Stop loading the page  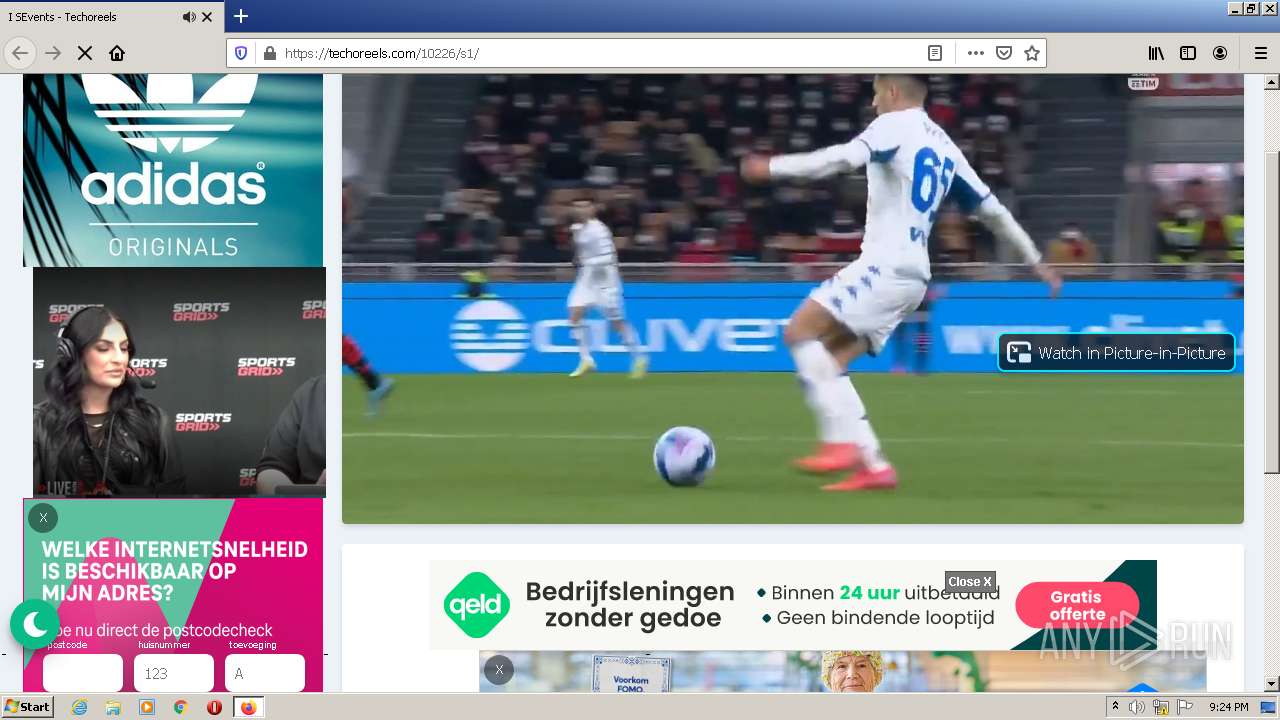pyautogui.click(x=85, y=53)
